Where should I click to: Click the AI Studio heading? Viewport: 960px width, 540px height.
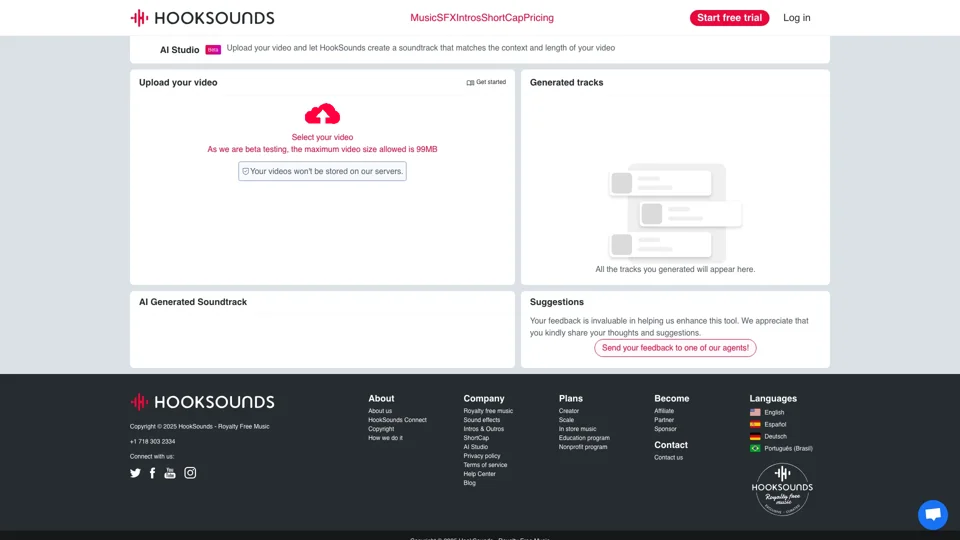pyautogui.click(x=179, y=50)
